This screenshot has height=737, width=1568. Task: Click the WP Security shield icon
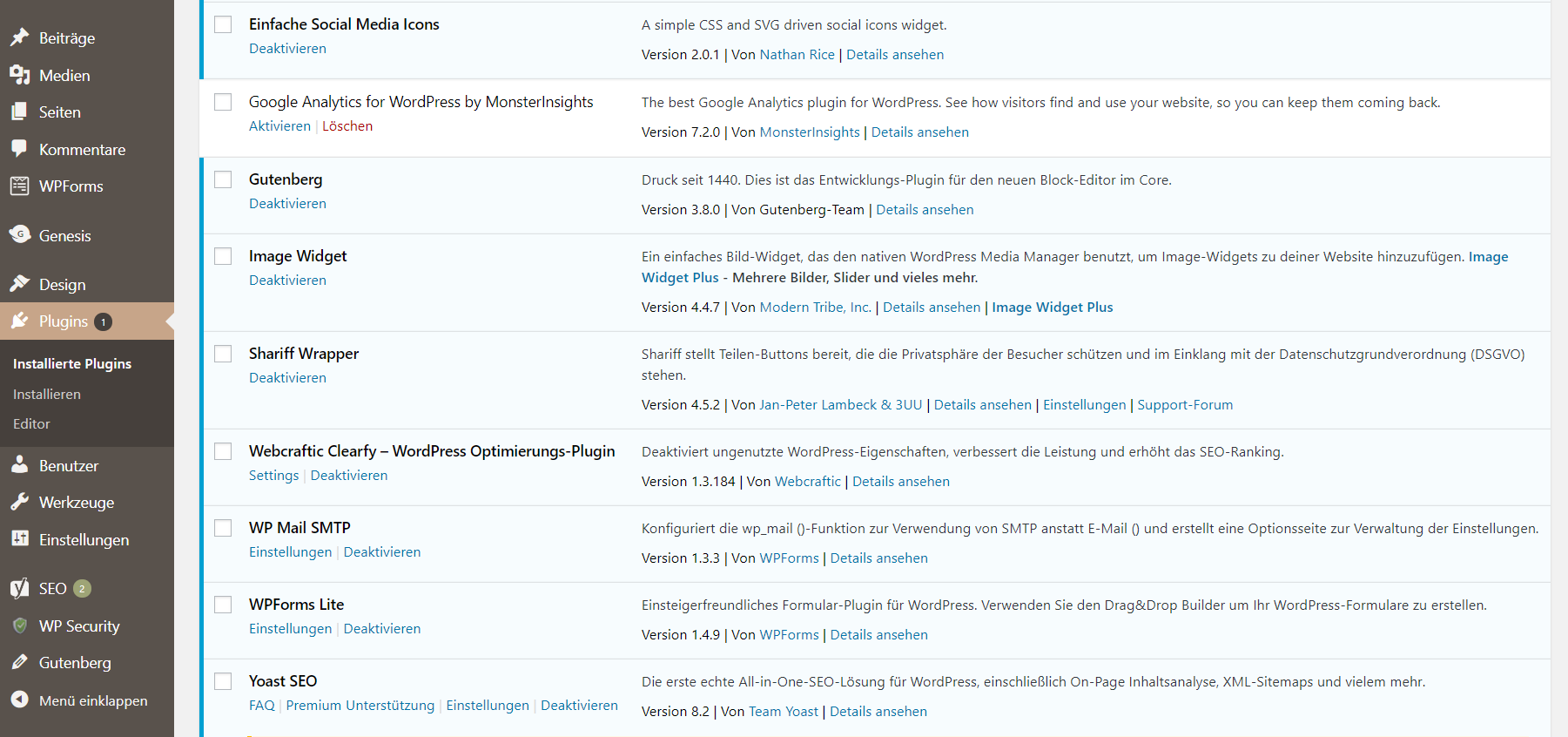click(x=20, y=625)
